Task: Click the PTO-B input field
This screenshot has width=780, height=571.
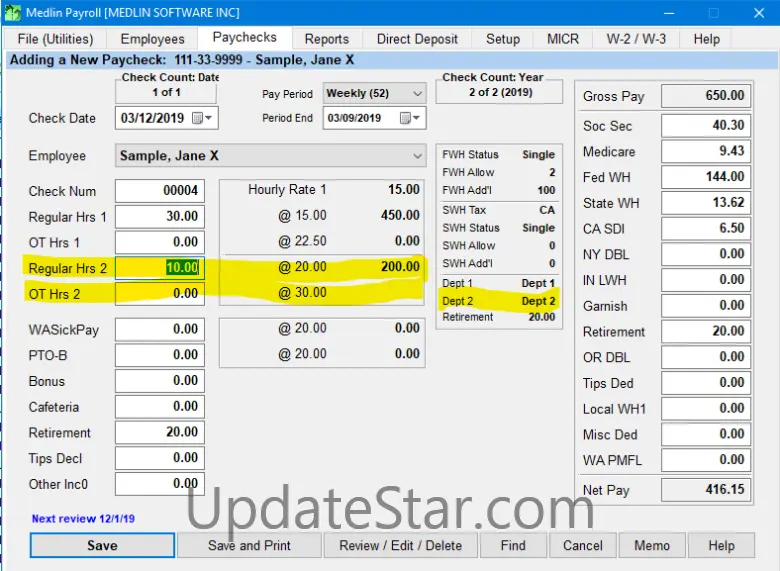Action: click(160, 355)
